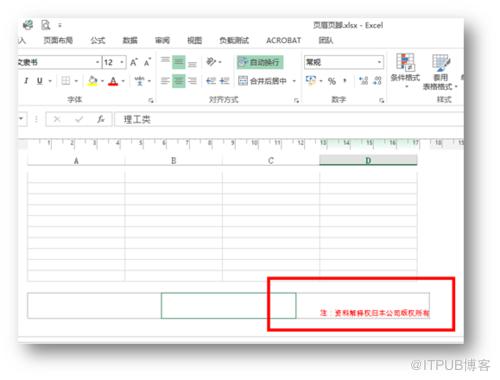Apply cell borders button

(66, 81)
